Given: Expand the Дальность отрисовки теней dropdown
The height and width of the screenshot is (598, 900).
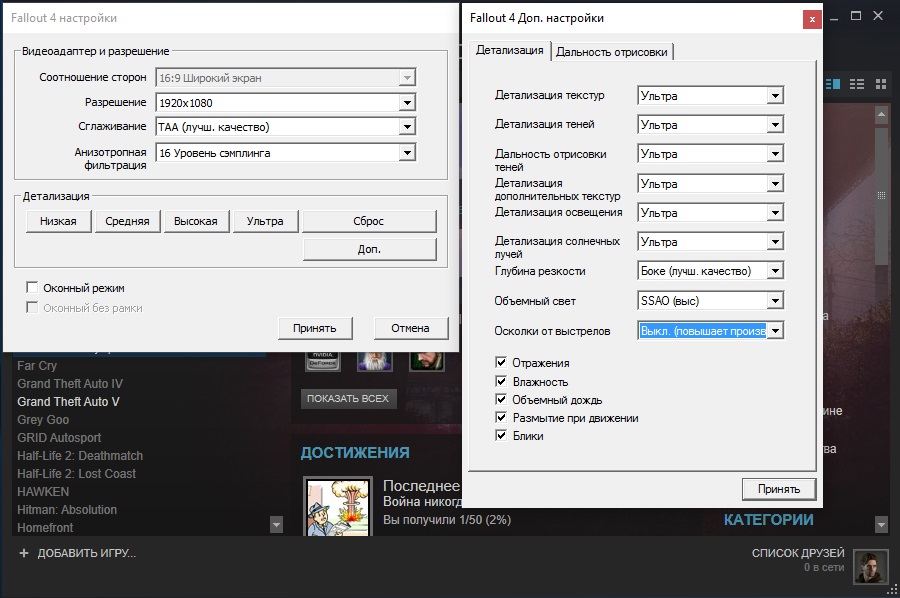Looking at the screenshot, I should click(711, 154).
